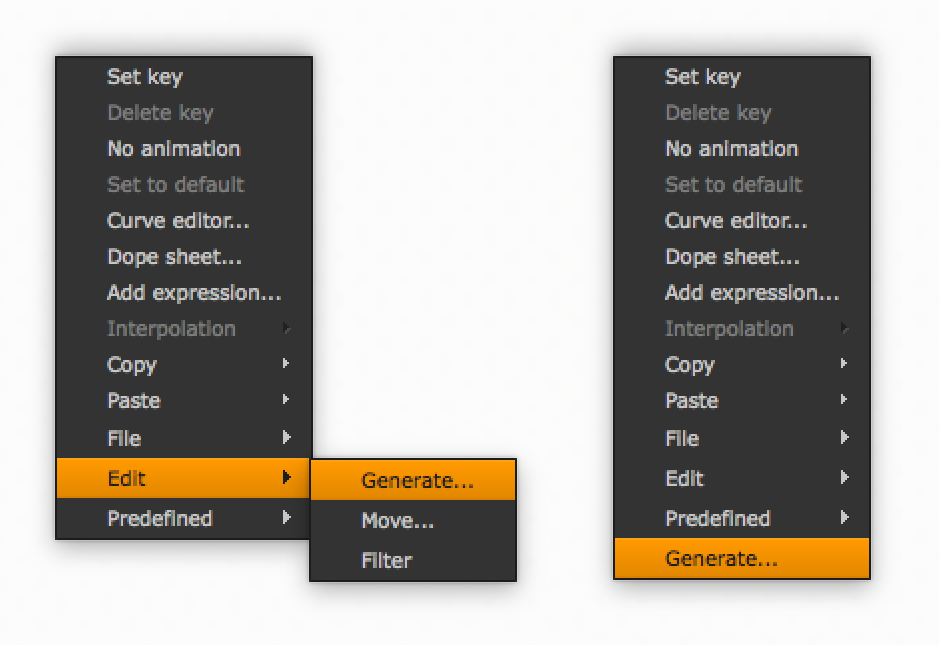Choose No animation from the right menu

(731, 148)
